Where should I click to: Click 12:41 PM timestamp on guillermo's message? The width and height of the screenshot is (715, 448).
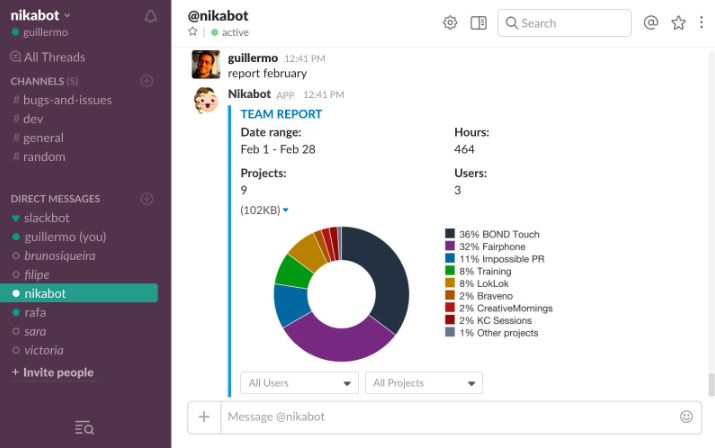(305, 58)
